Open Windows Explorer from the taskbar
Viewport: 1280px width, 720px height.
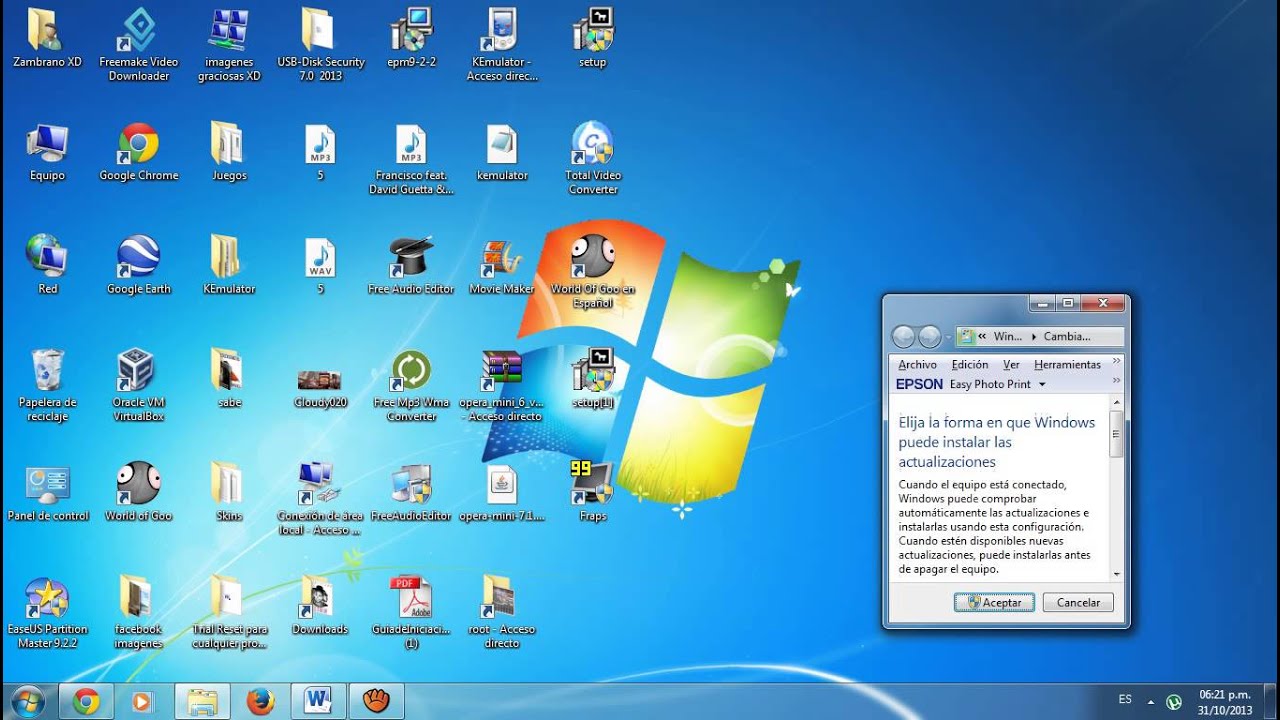(x=202, y=702)
